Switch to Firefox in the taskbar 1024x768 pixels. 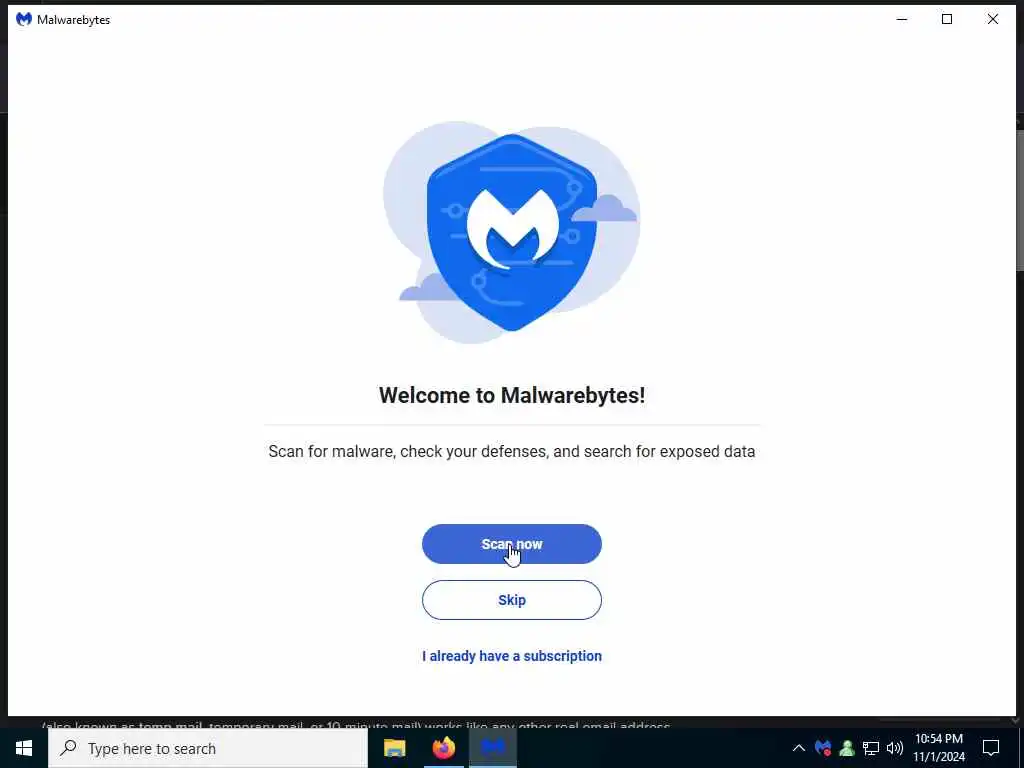(444, 748)
